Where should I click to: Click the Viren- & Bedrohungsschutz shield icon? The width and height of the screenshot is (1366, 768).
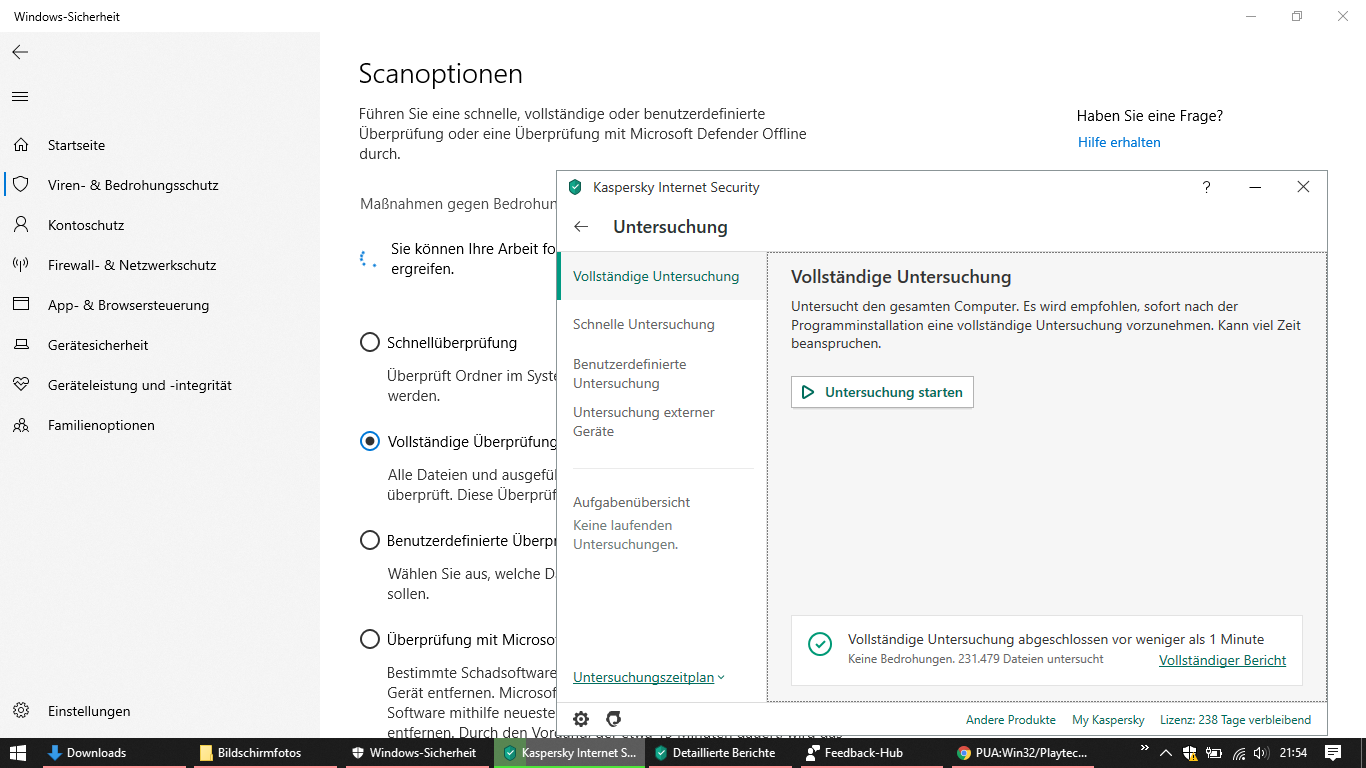pyautogui.click(x=21, y=185)
